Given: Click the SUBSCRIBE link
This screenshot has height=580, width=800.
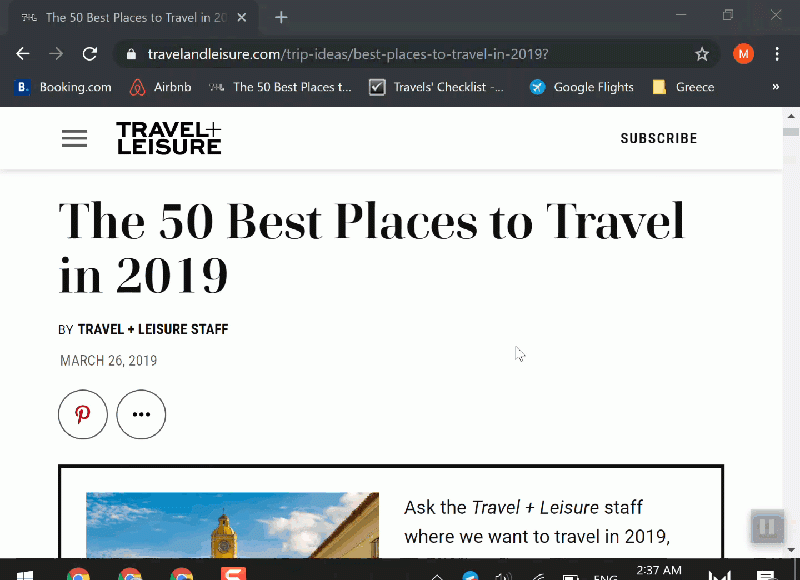Looking at the screenshot, I should (x=659, y=138).
